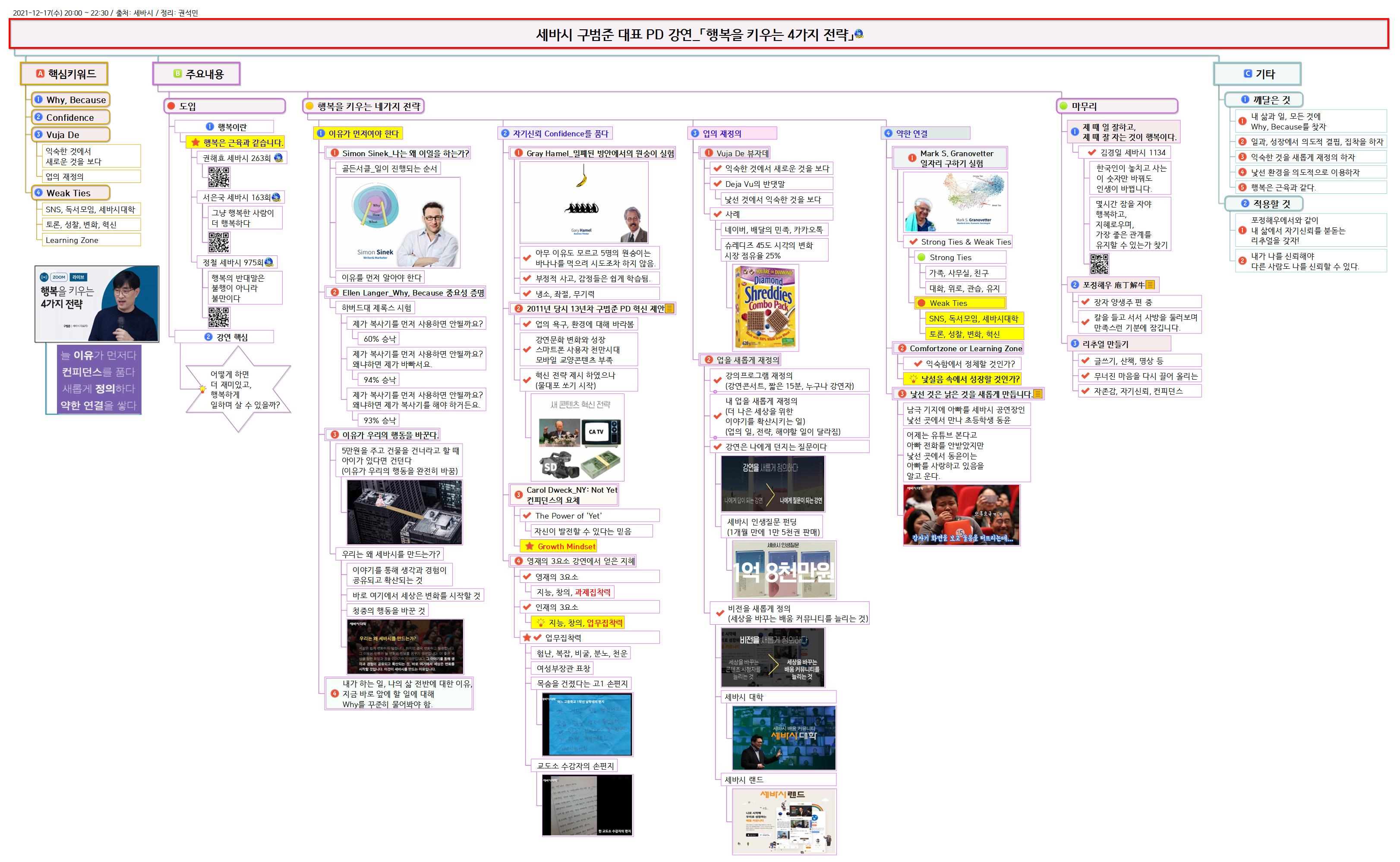Select the 핵심키워드 main branch
Screen dimensions: 1400x862
click(x=64, y=73)
